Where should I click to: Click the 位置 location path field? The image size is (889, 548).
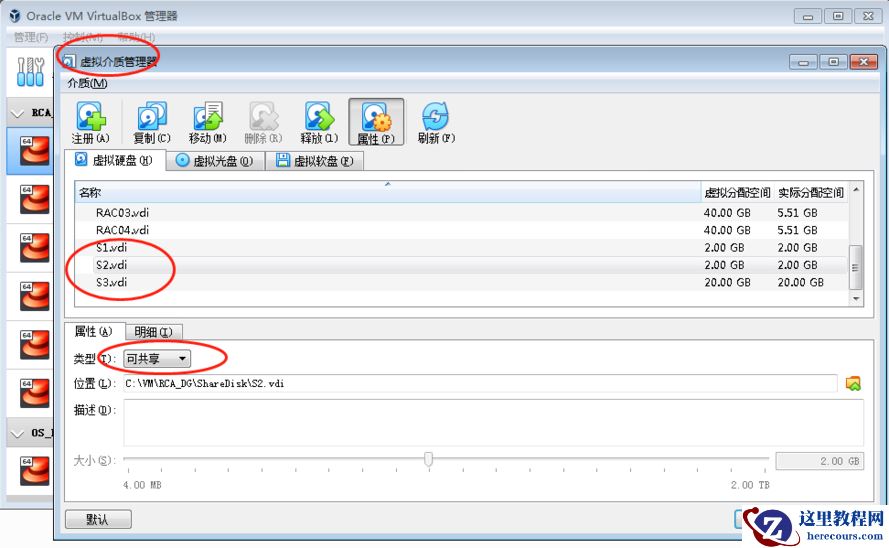coord(480,384)
